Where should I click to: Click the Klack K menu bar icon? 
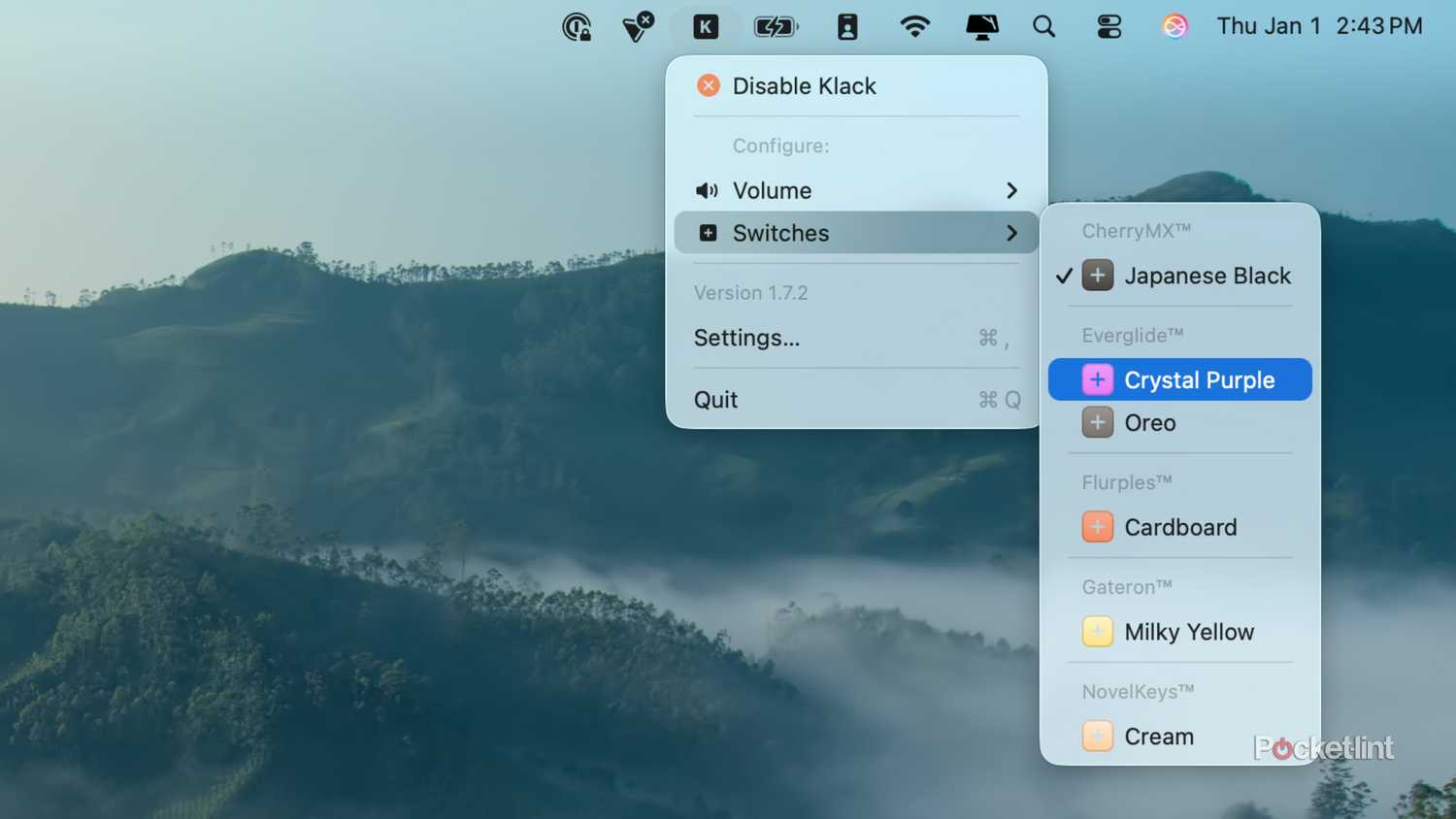coord(706,26)
